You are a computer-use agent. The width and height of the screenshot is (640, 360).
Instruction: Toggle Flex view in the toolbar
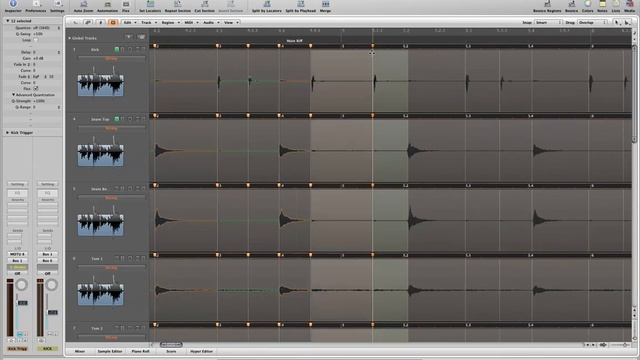pyautogui.click(x=126, y=4)
